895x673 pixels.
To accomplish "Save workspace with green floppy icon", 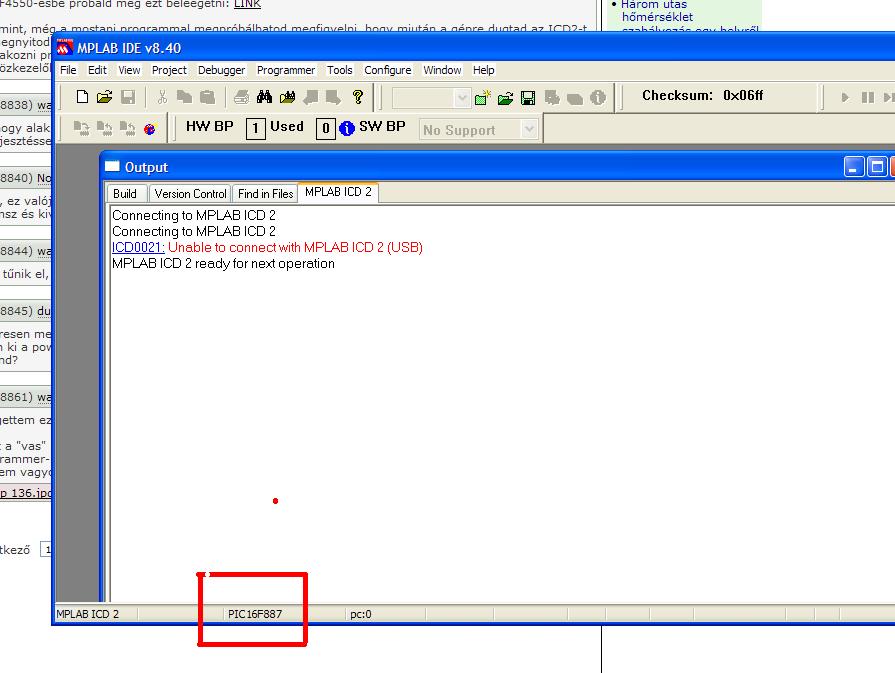I will tap(528, 98).
